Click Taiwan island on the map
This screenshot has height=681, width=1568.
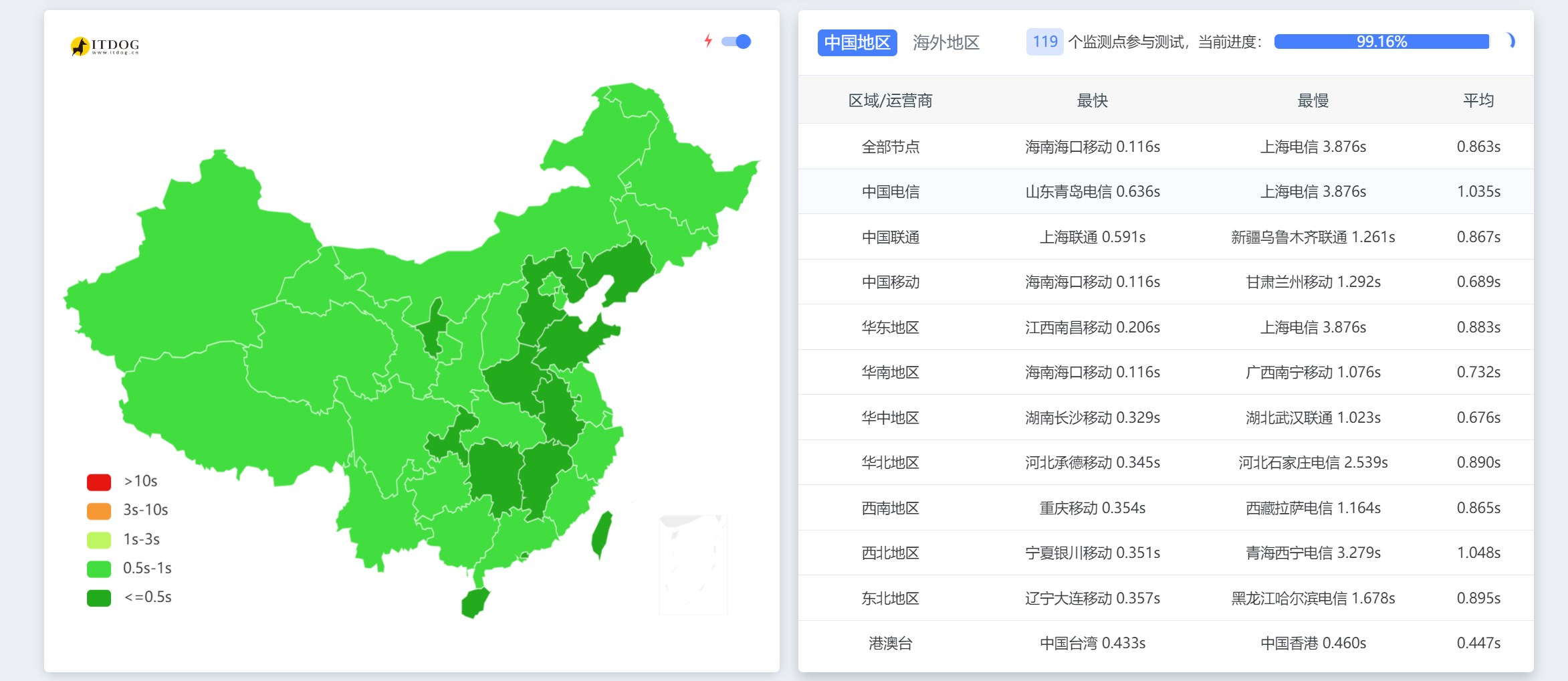(x=602, y=534)
